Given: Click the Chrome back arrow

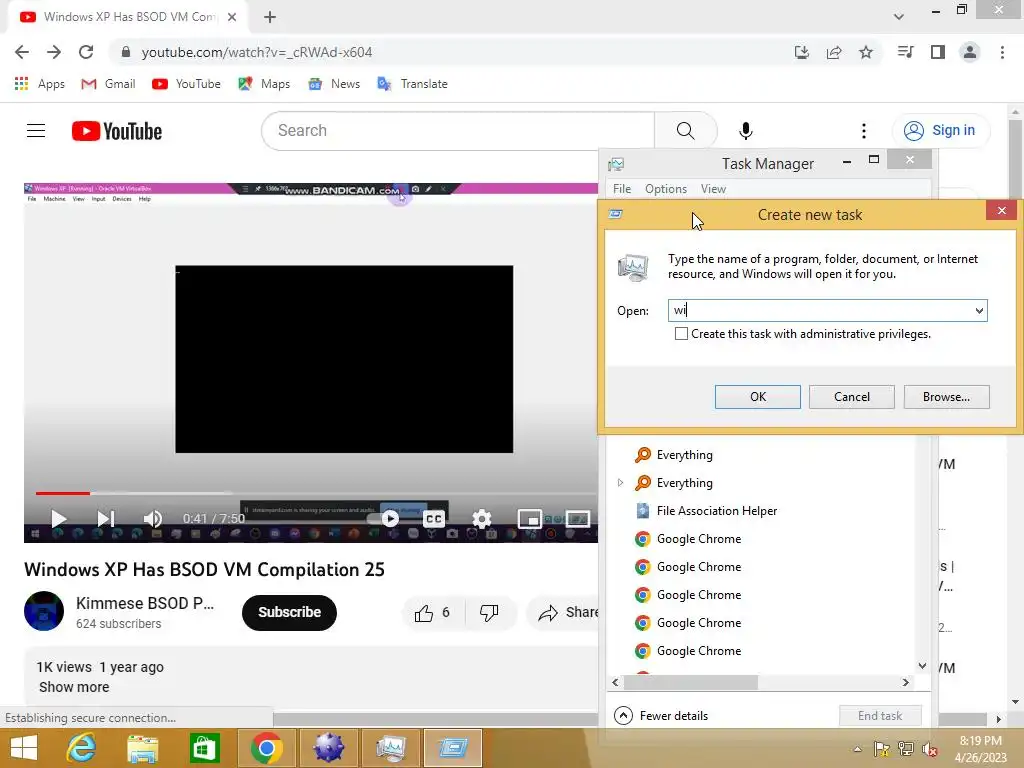Looking at the screenshot, I should tap(22, 52).
